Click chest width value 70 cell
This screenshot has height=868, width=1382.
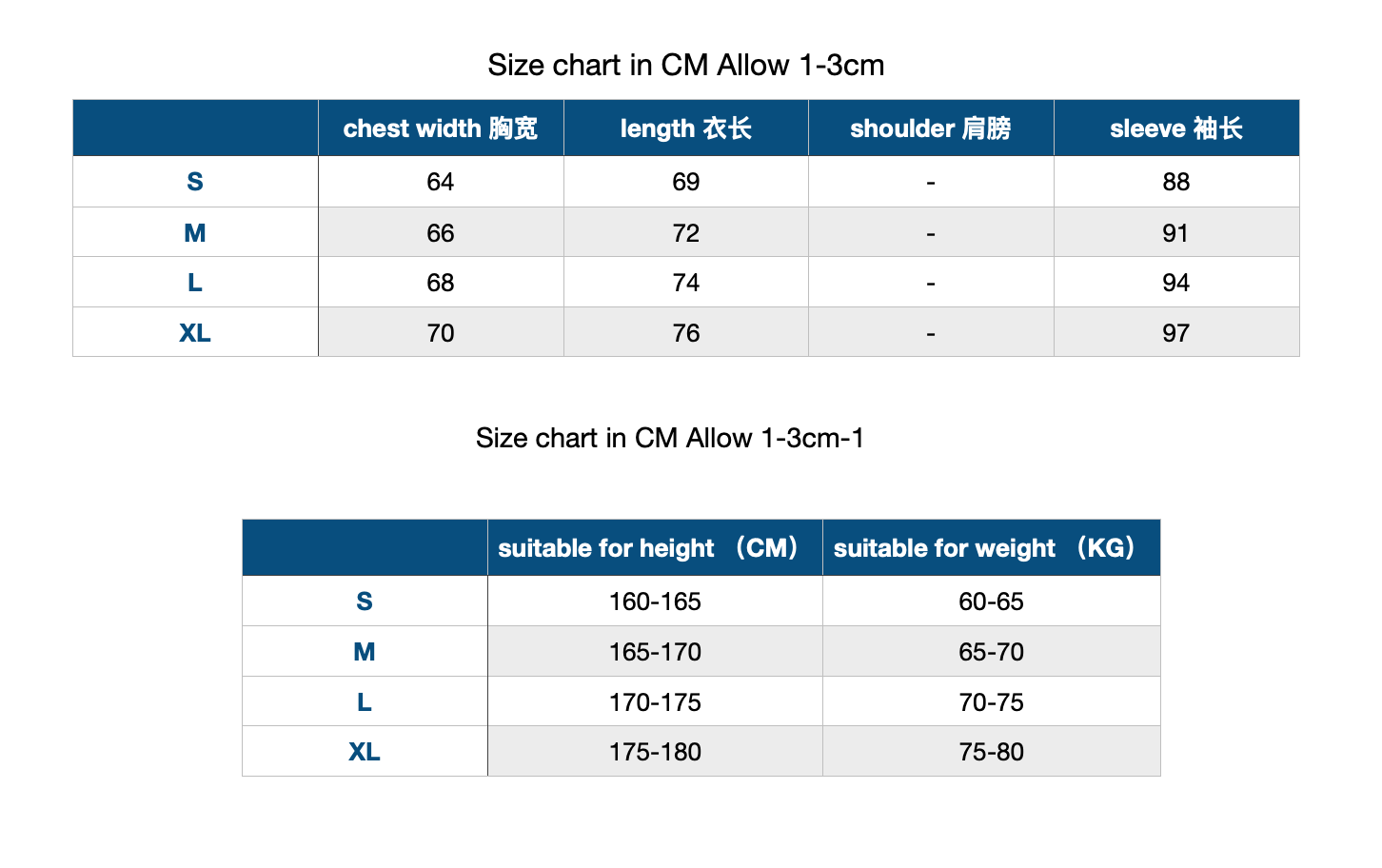(x=441, y=332)
